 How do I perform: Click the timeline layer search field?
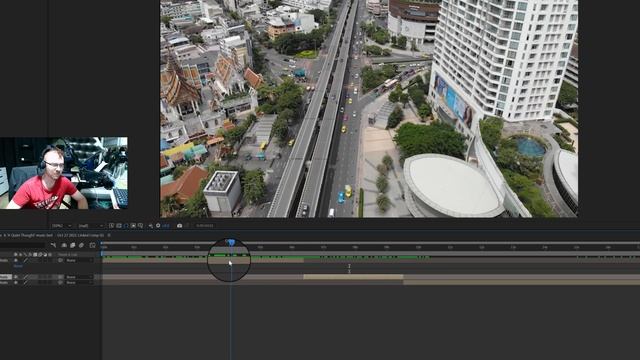point(22,245)
